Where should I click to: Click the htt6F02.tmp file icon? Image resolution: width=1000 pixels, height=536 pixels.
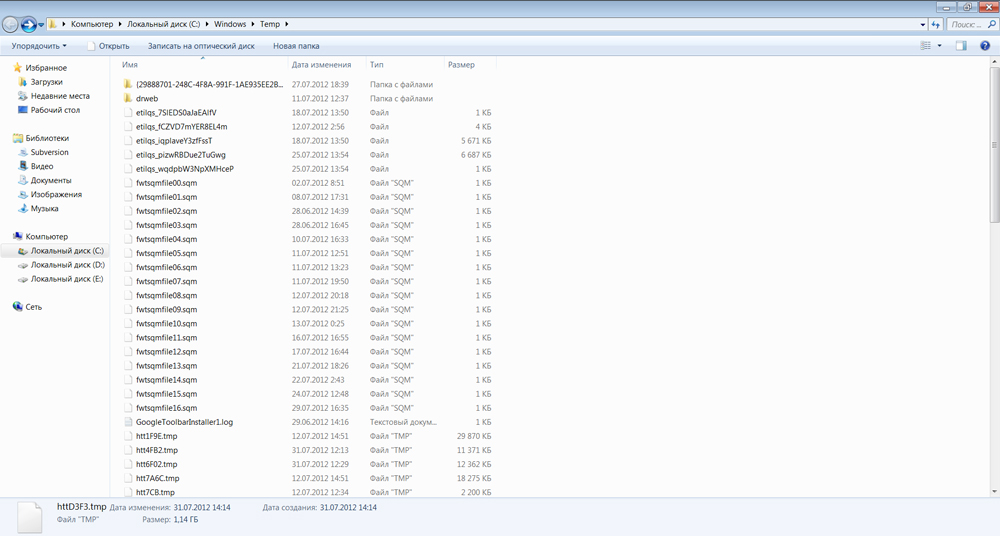tap(128, 464)
